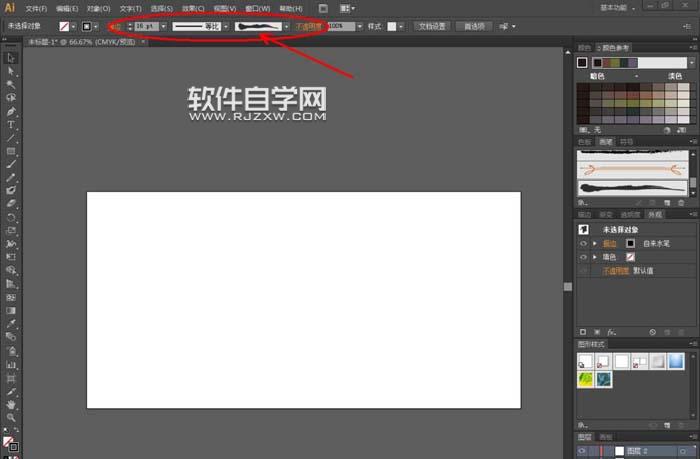
Task: Open fill color dropdown in control bar
Action: click(x=74, y=27)
